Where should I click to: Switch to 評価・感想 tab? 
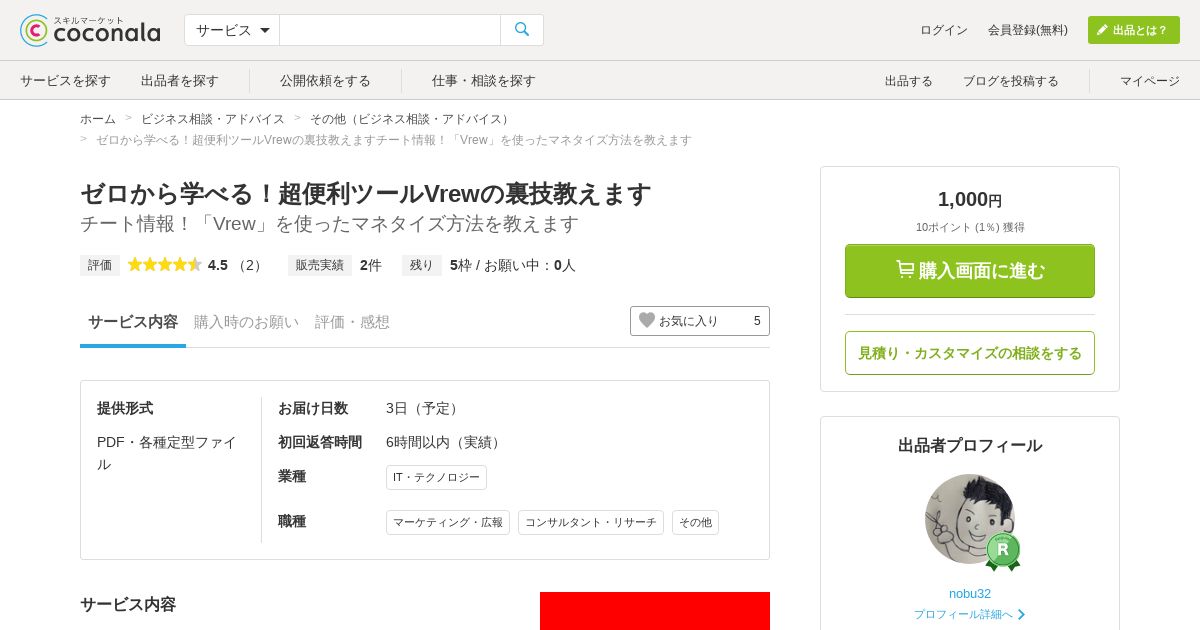point(352,322)
